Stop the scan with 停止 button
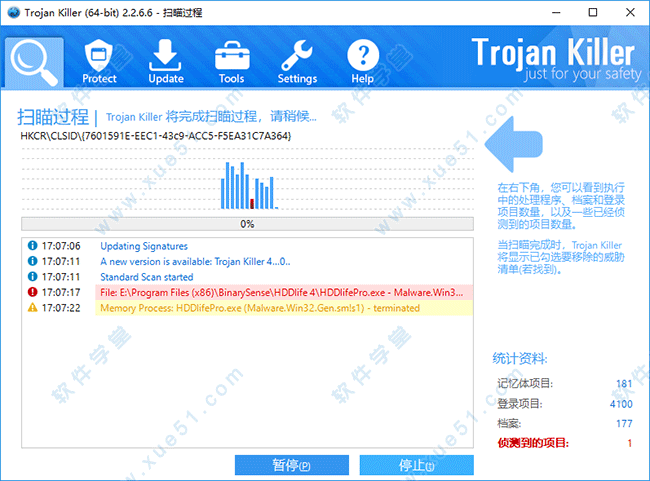This screenshot has width=650, height=481. click(x=416, y=465)
